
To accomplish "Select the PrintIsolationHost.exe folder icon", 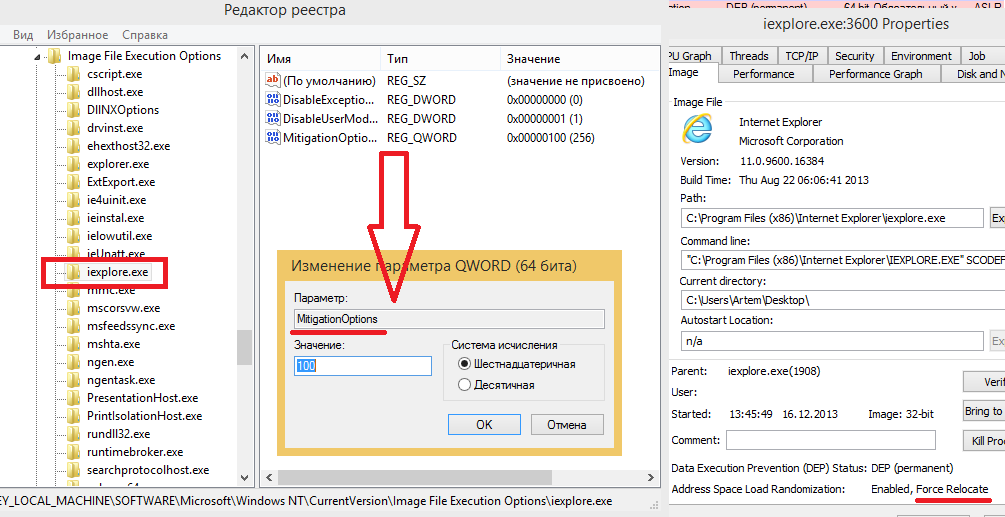I will (x=74, y=415).
